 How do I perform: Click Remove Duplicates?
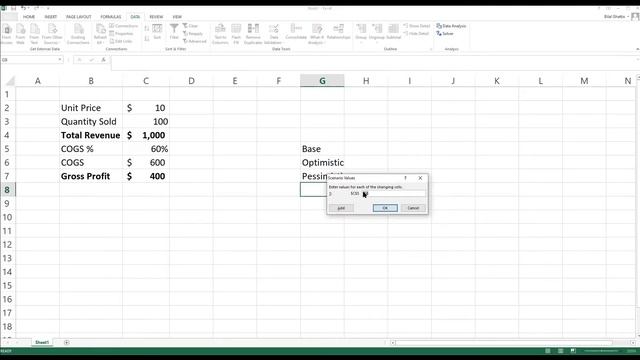point(253,34)
